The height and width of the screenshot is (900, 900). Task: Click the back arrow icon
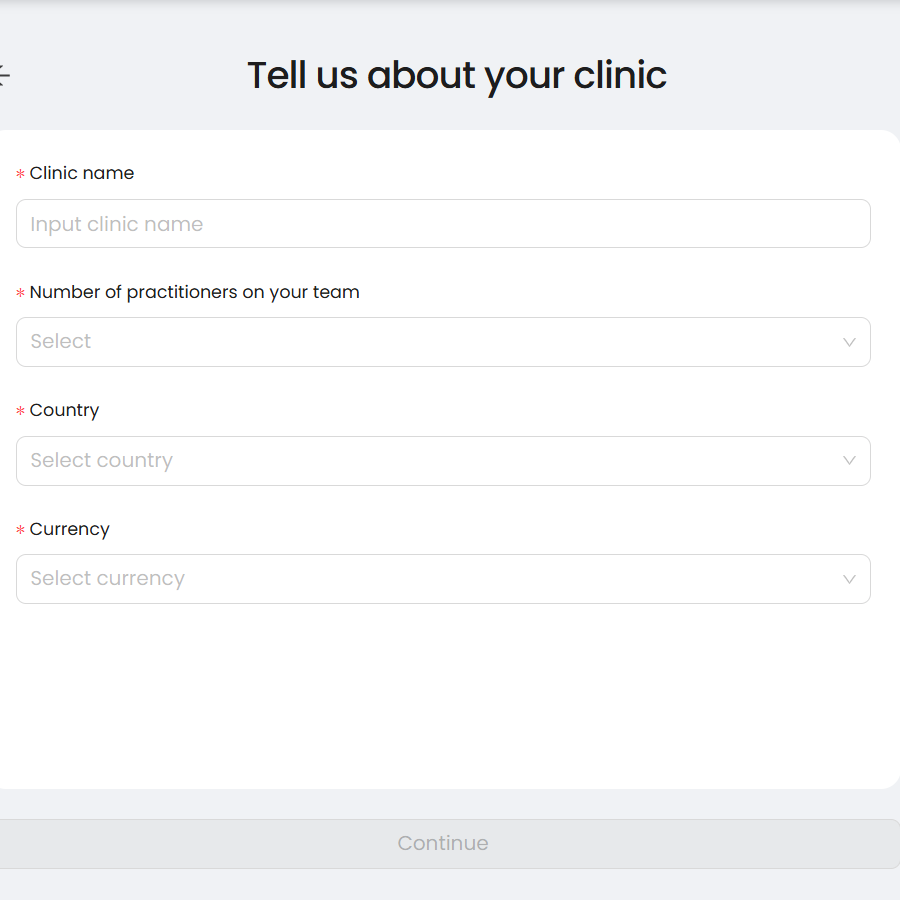click(x=4, y=75)
